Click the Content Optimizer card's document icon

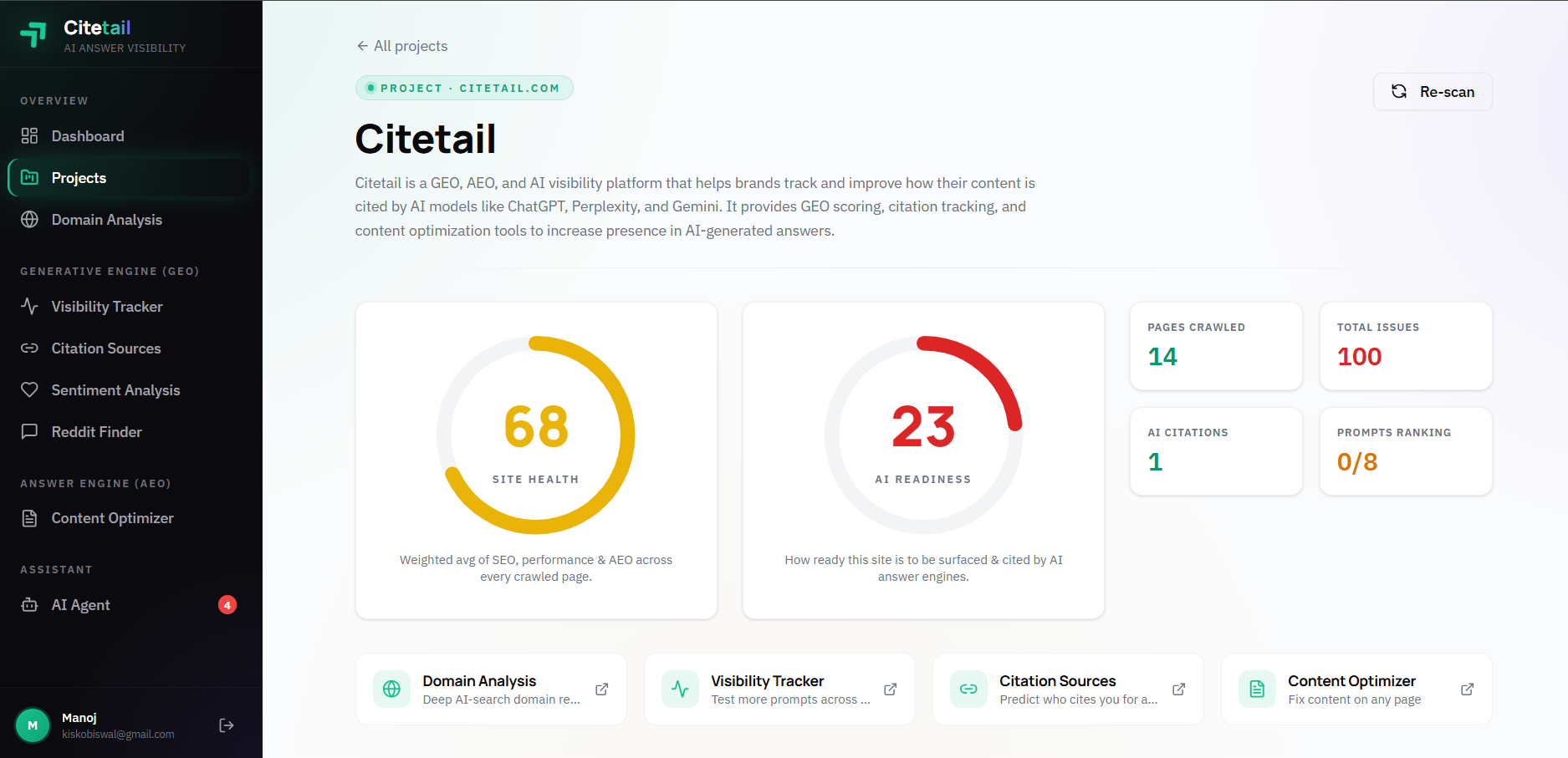(x=1257, y=689)
